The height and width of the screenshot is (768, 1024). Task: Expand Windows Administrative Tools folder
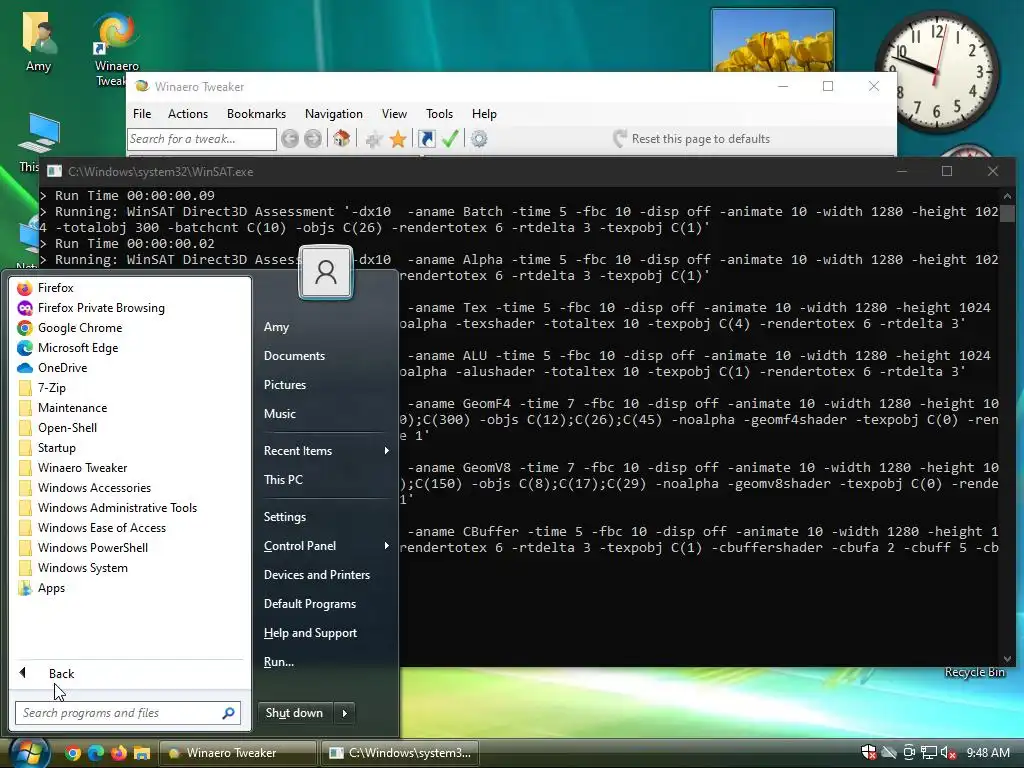coord(131,508)
